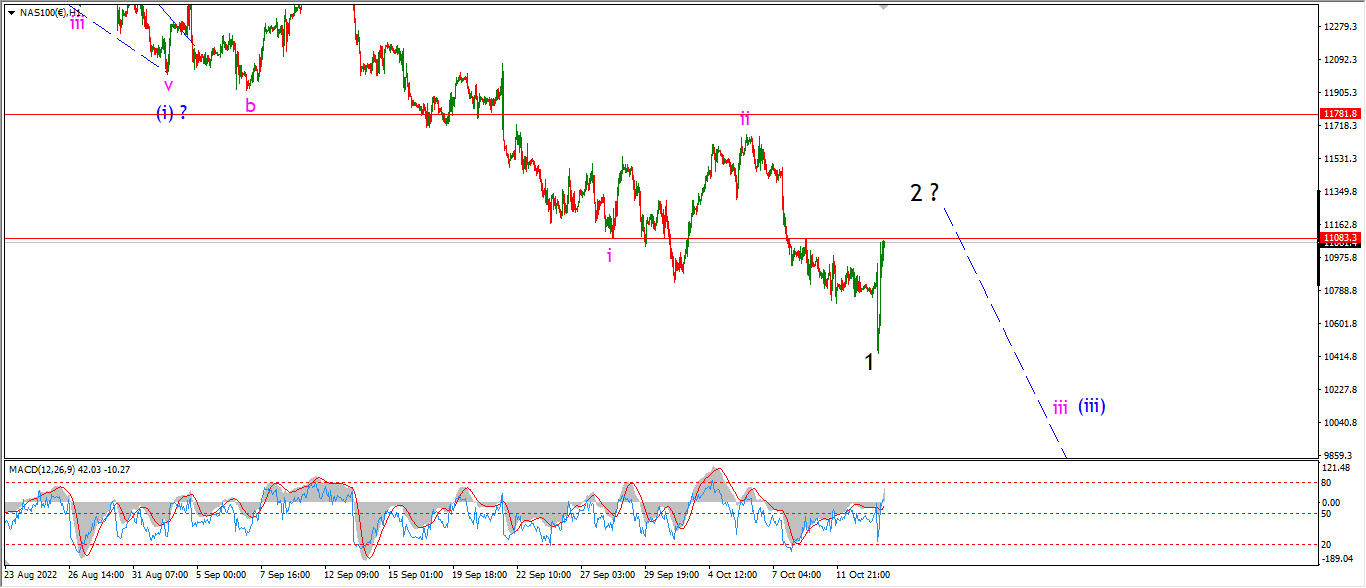1366x588 pixels.
Task: Grab the gray chart shift triangle marker
Action: [883, 7]
